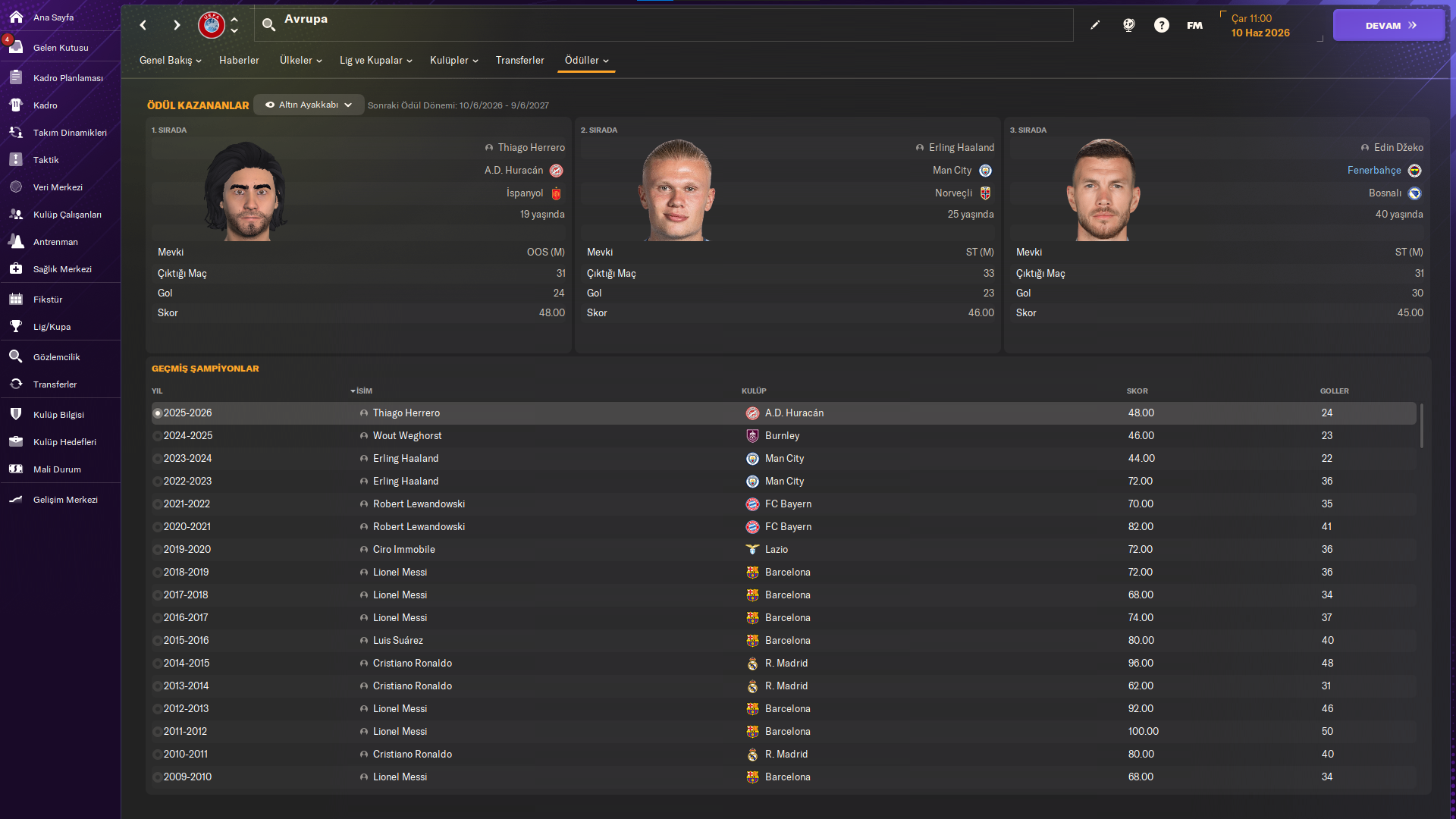Screen dimensions: 1456x819
Task: Click the FM logo icon
Action: click(x=1194, y=25)
